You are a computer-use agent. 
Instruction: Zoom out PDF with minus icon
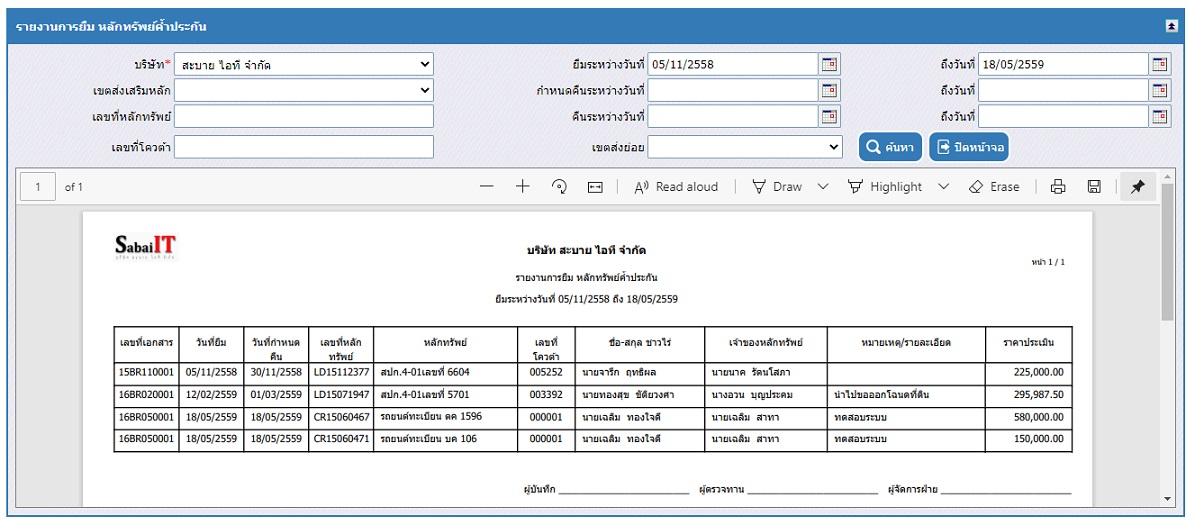click(487, 187)
